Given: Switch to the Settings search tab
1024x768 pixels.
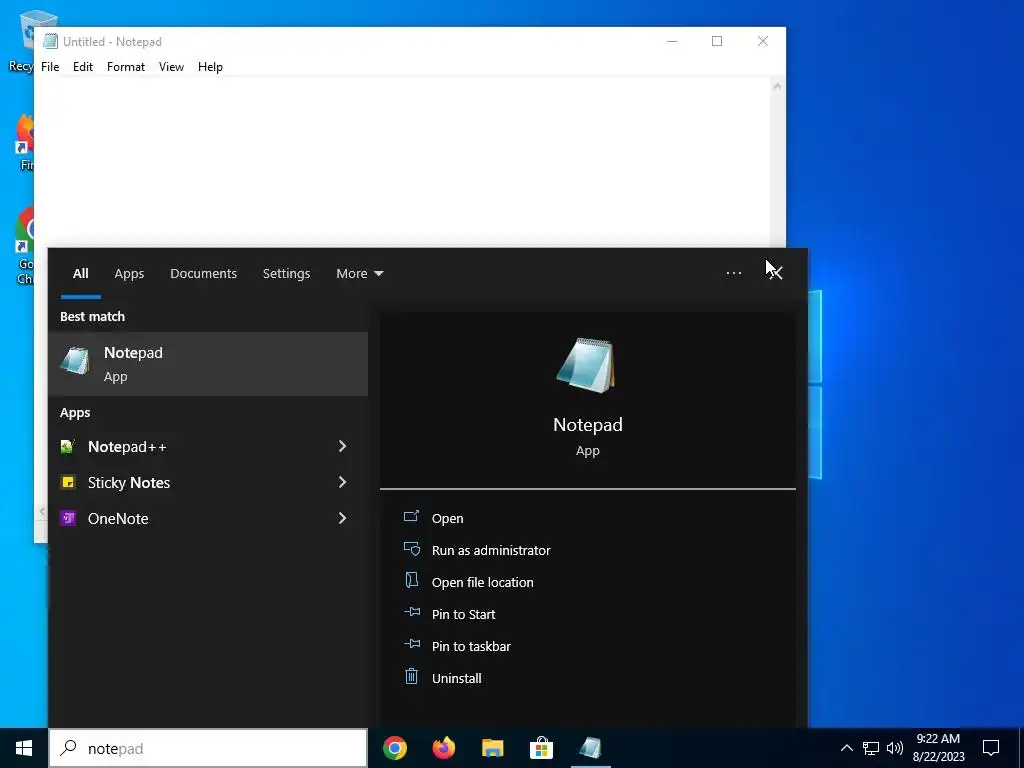Looking at the screenshot, I should point(286,274).
